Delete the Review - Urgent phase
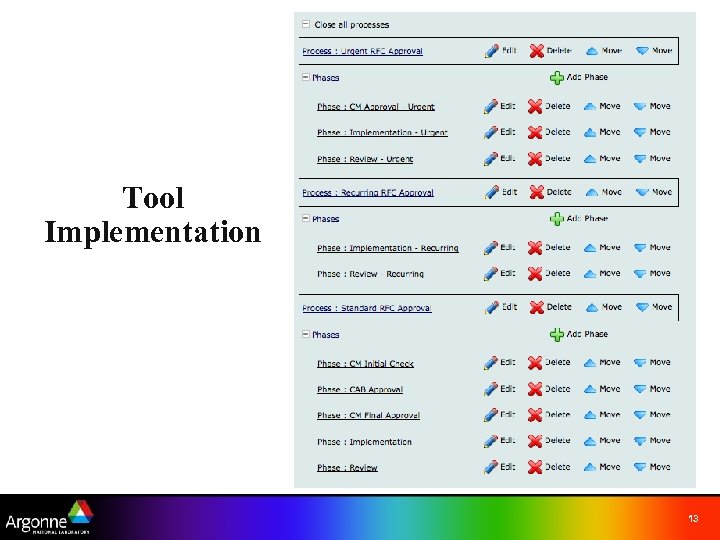720x540 pixels. tap(549, 158)
